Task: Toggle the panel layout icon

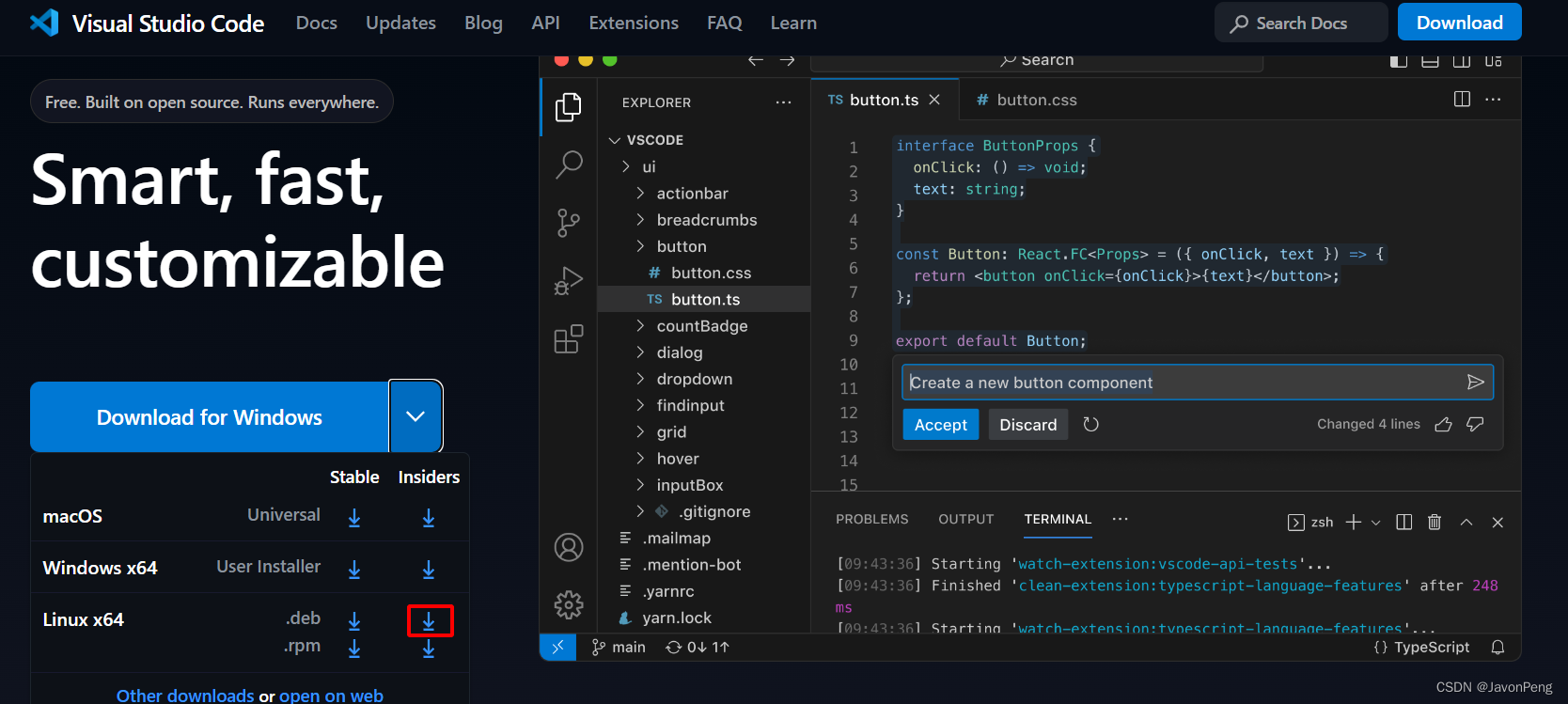Action: pyautogui.click(x=1430, y=60)
